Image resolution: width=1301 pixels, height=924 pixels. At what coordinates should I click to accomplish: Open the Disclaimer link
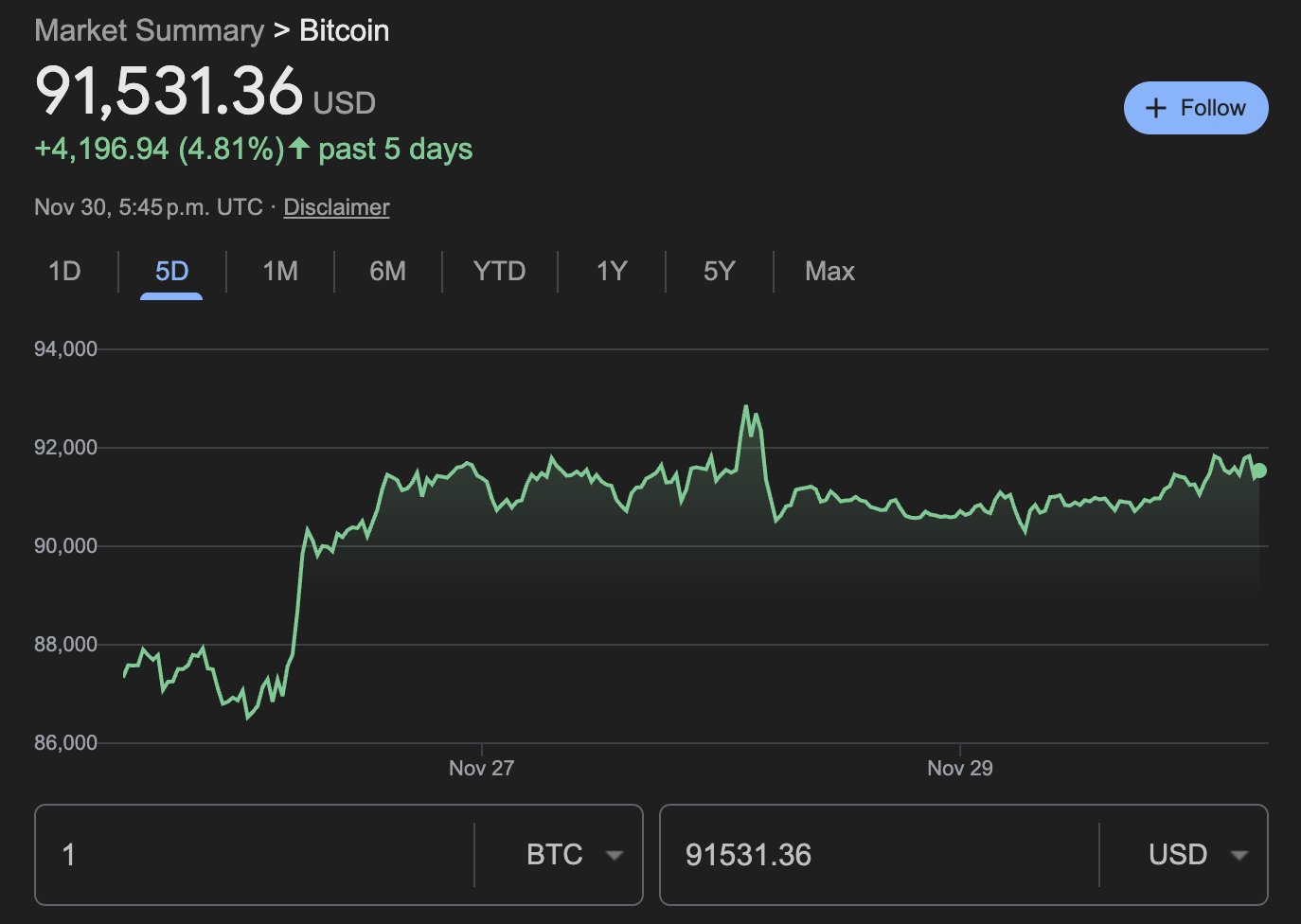tap(336, 207)
